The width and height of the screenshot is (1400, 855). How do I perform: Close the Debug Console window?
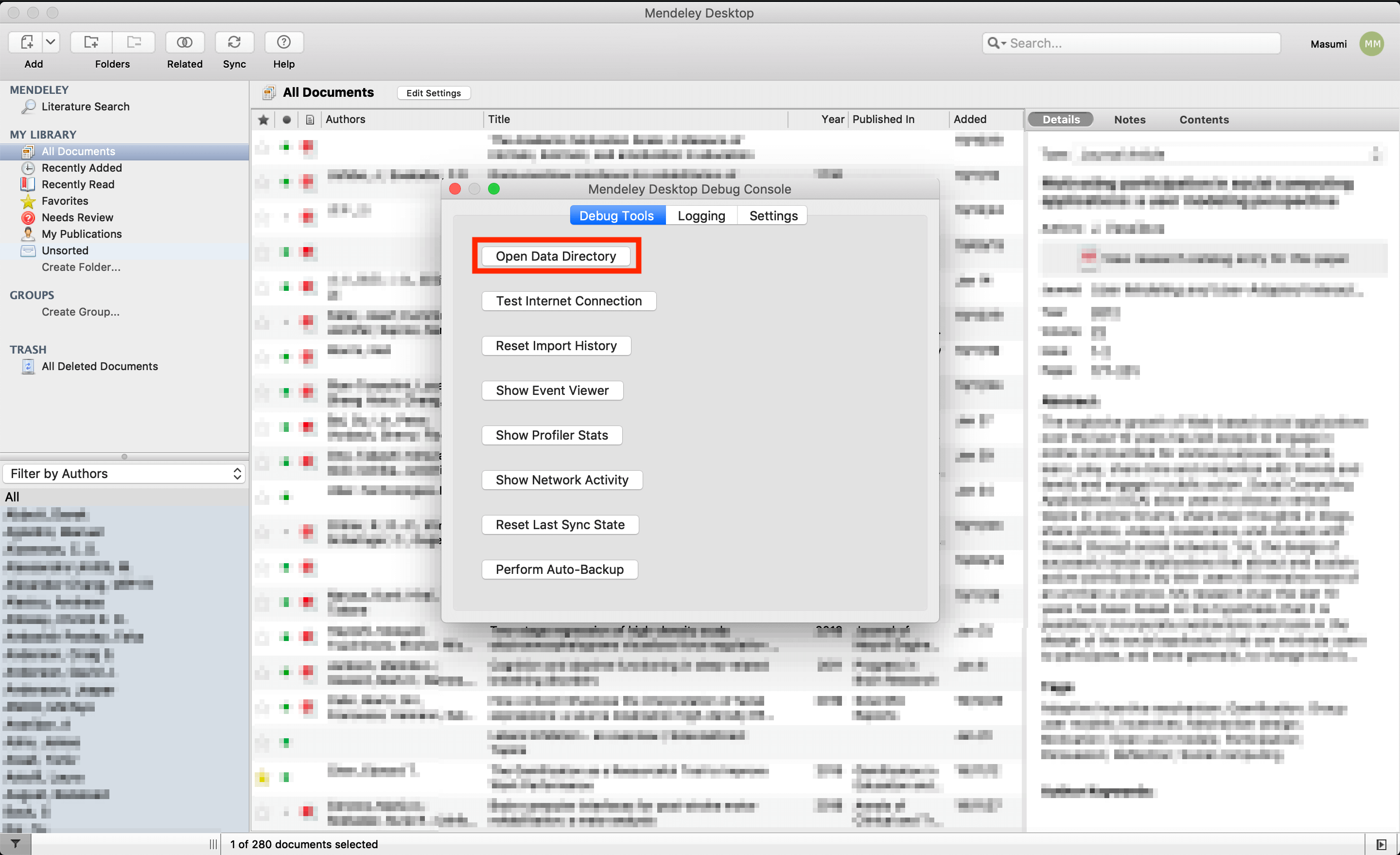click(x=455, y=189)
